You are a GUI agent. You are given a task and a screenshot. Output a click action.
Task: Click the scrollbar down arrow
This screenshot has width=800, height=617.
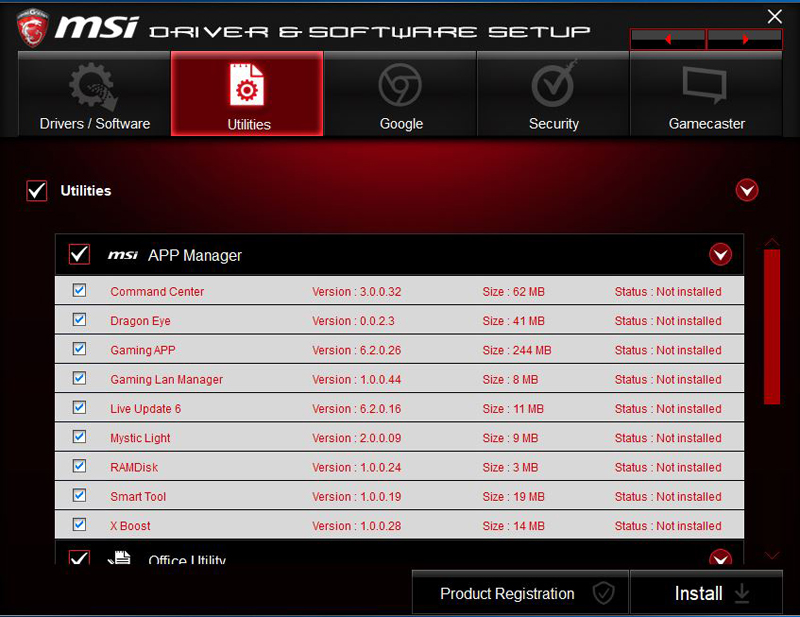tap(772, 555)
